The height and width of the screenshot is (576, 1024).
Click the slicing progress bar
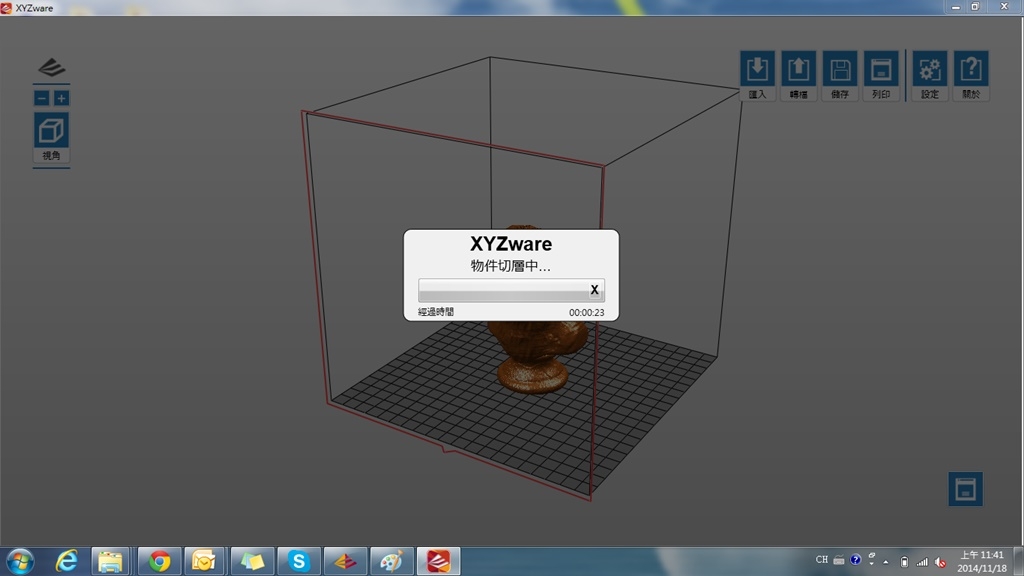(x=511, y=290)
